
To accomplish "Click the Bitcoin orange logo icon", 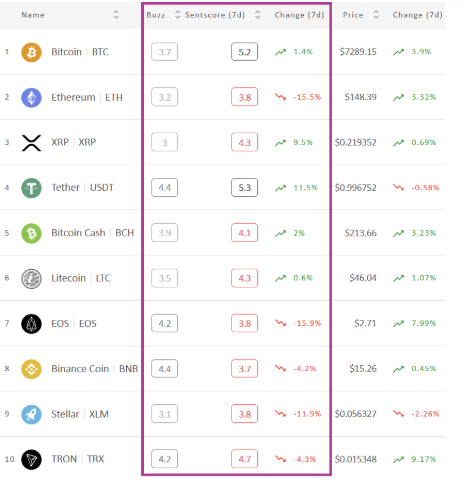I will click(x=31, y=52).
